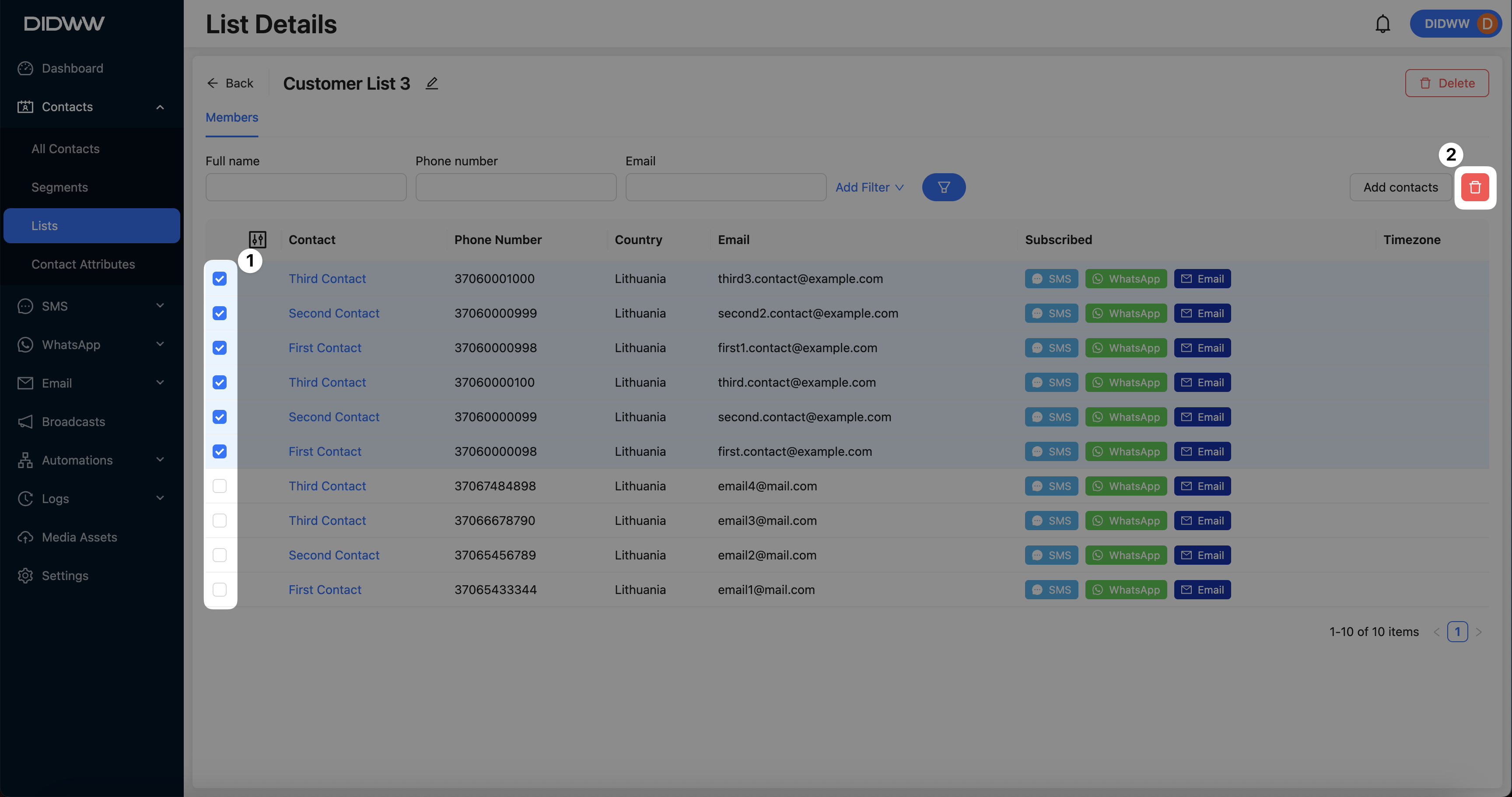Click Email badge in the third.contact@example.com row

pos(1202,383)
